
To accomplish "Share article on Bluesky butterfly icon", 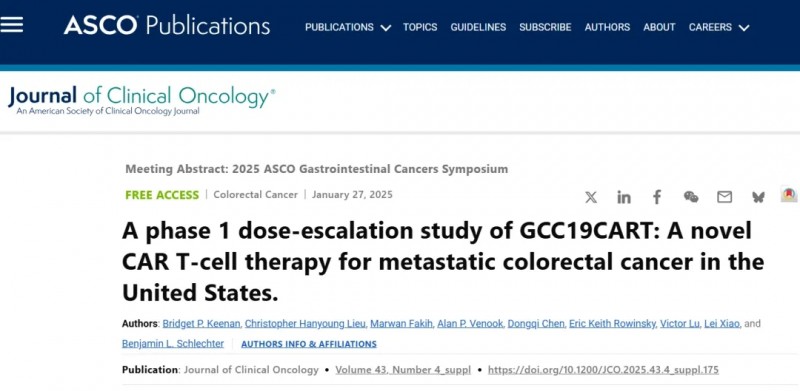I will (758, 197).
